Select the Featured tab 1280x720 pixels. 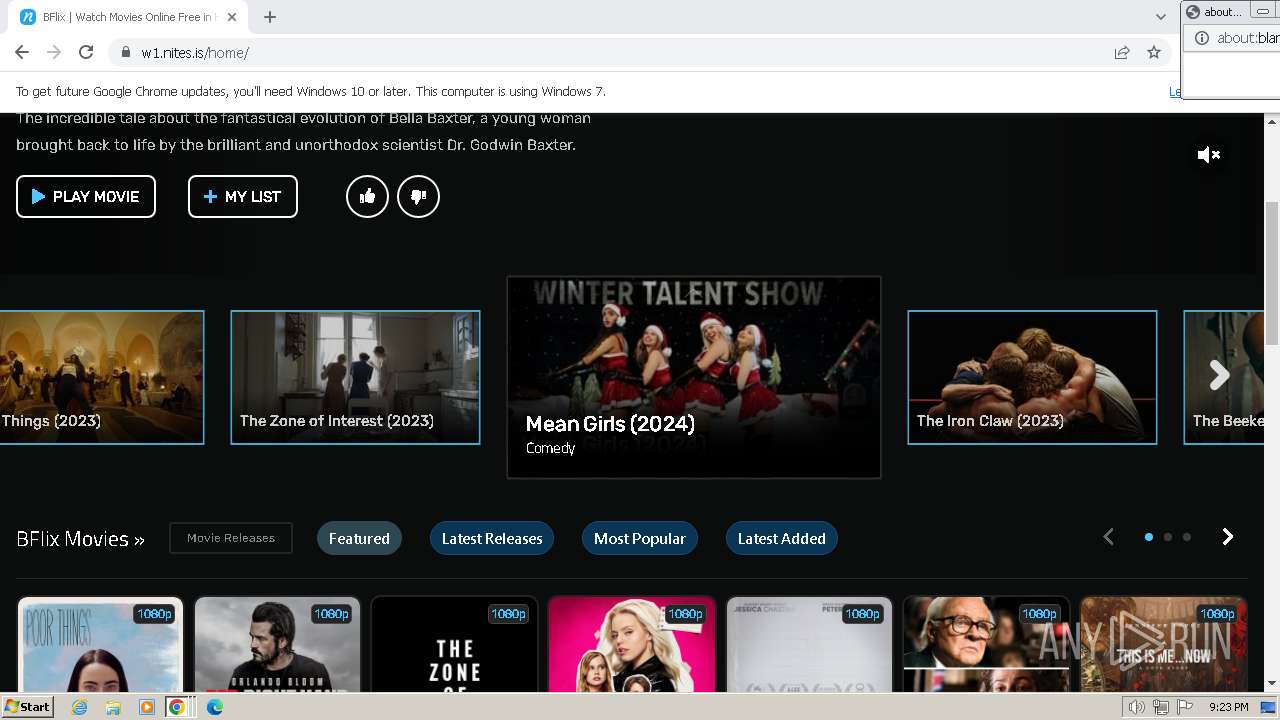(359, 538)
